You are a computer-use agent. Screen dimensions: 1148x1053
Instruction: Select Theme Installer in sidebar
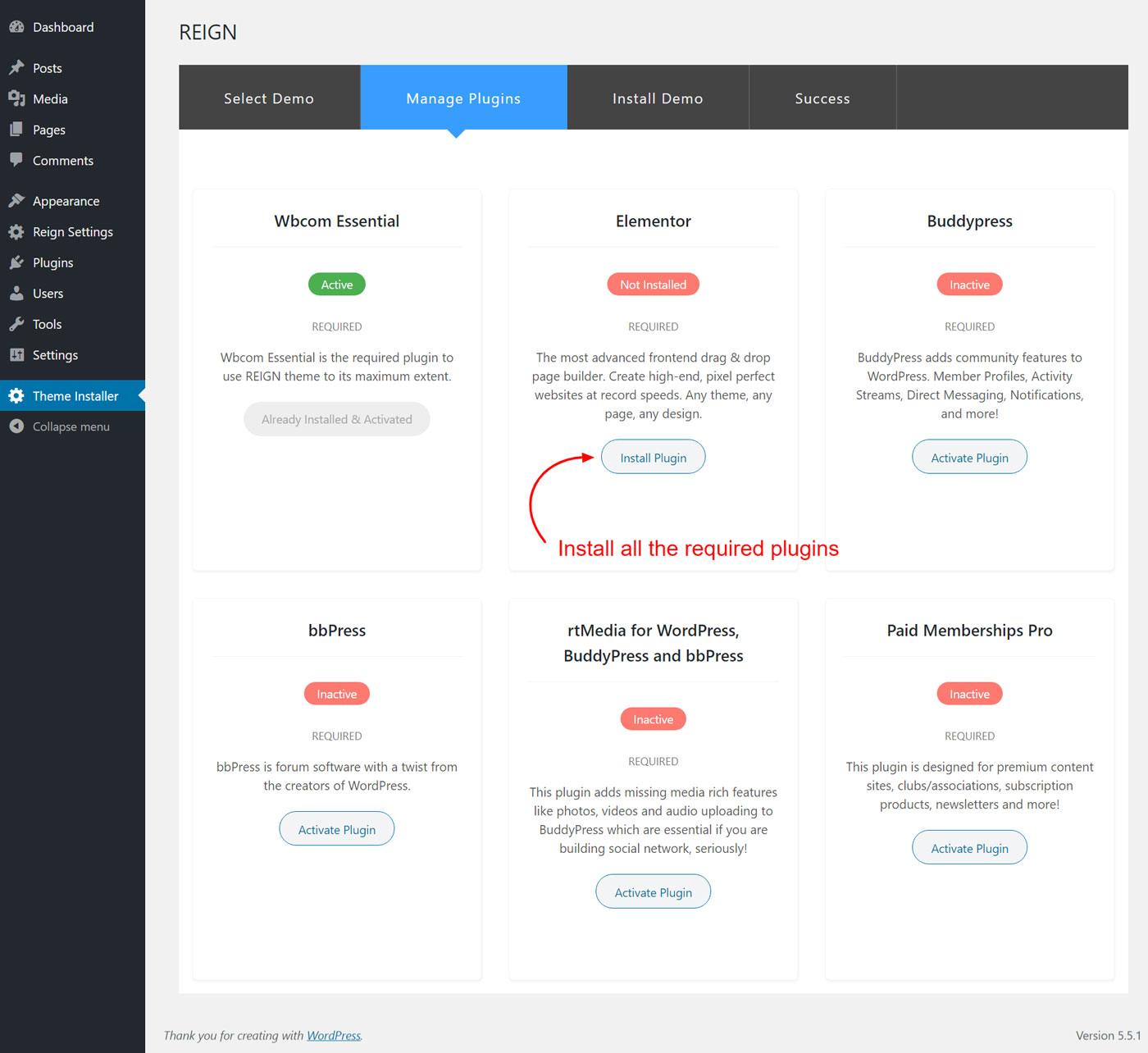[72, 396]
